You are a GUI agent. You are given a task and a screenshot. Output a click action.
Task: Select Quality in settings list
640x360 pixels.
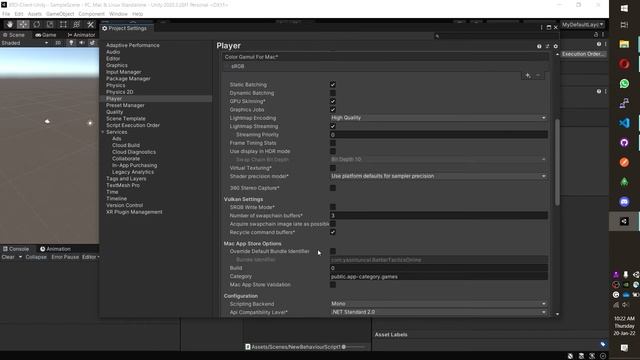[114, 112]
